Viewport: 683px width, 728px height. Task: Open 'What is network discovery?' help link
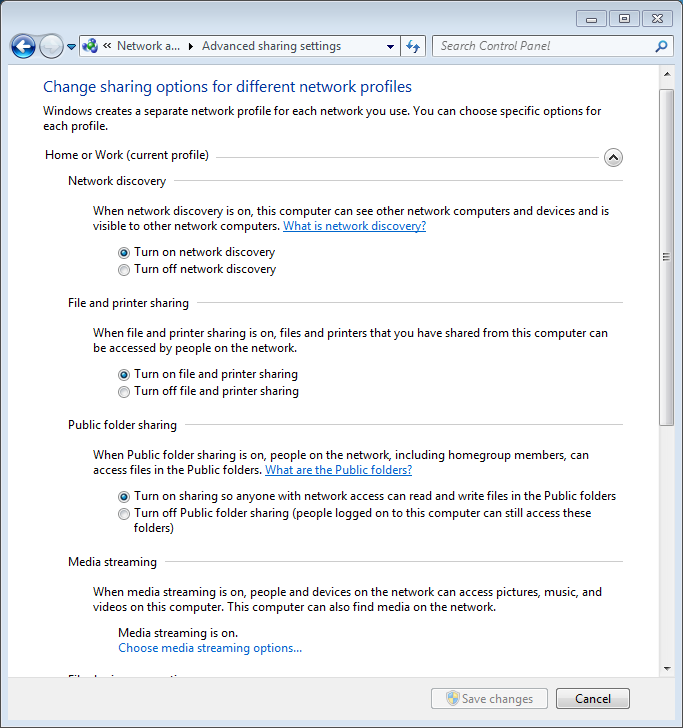click(354, 226)
